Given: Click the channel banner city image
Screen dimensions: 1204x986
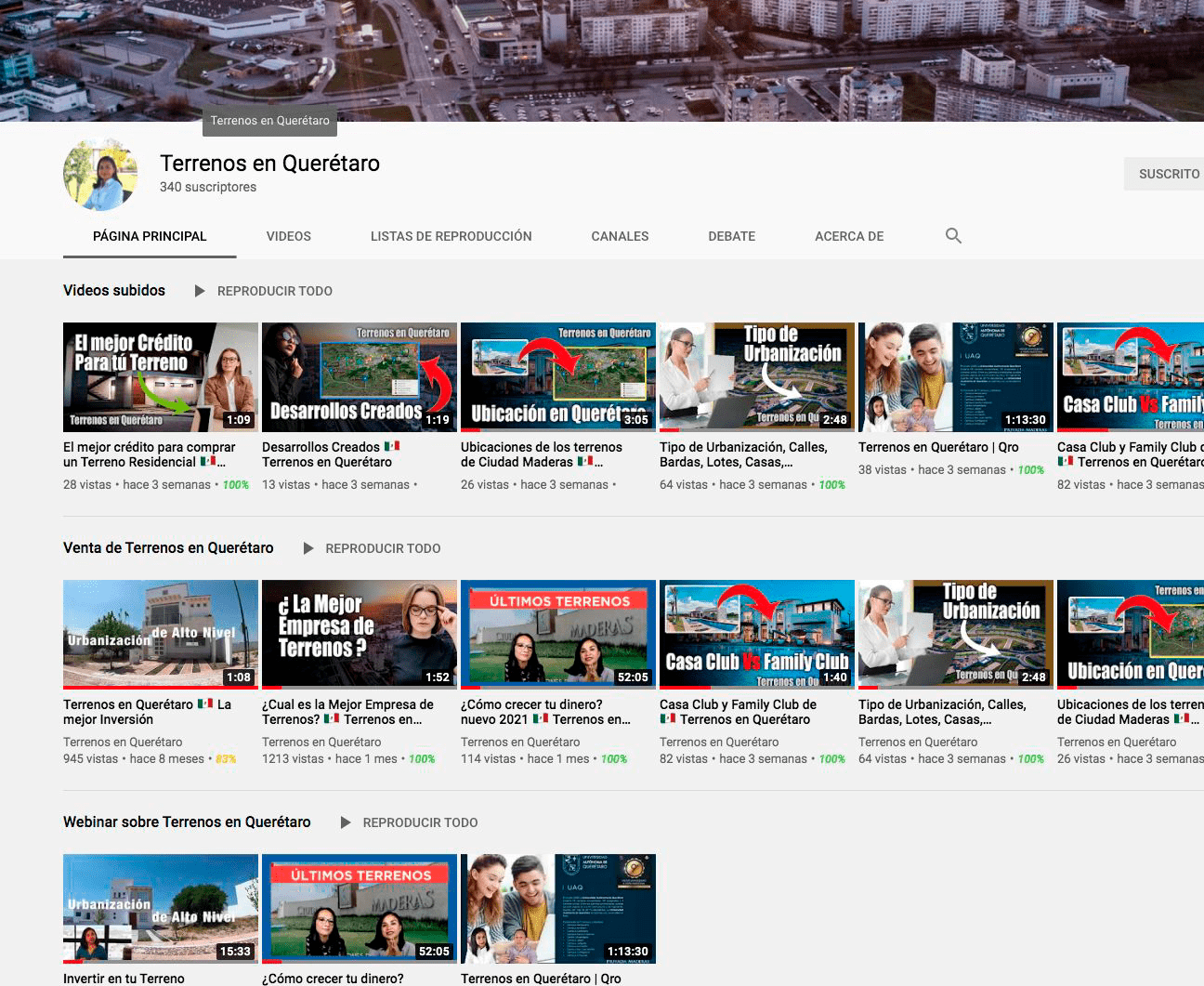Looking at the screenshot, I should tap(602, 60).
